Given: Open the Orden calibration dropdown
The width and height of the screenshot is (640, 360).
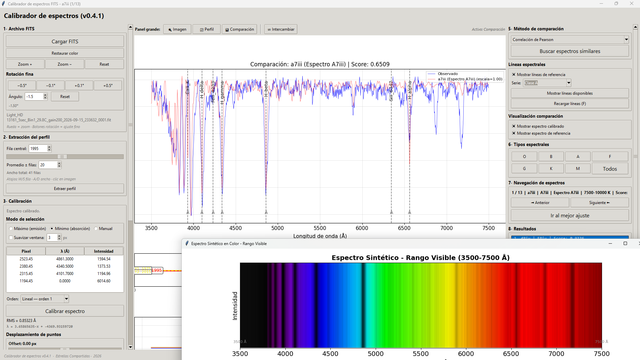Looking at the screenshot, I should [44, 299].
